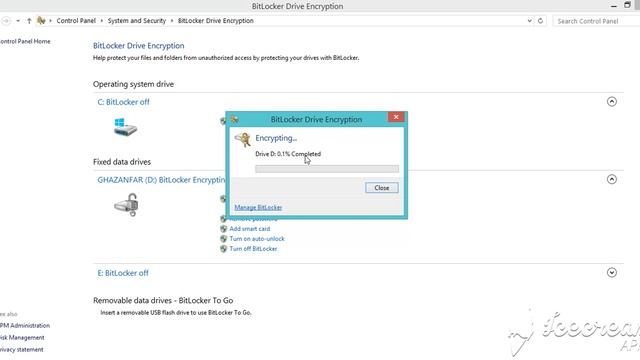Image resolution: width=640 pixels, height=360 pixels.
Task: Click Turn on auto-unlock link
Action: tap(257, 239)
